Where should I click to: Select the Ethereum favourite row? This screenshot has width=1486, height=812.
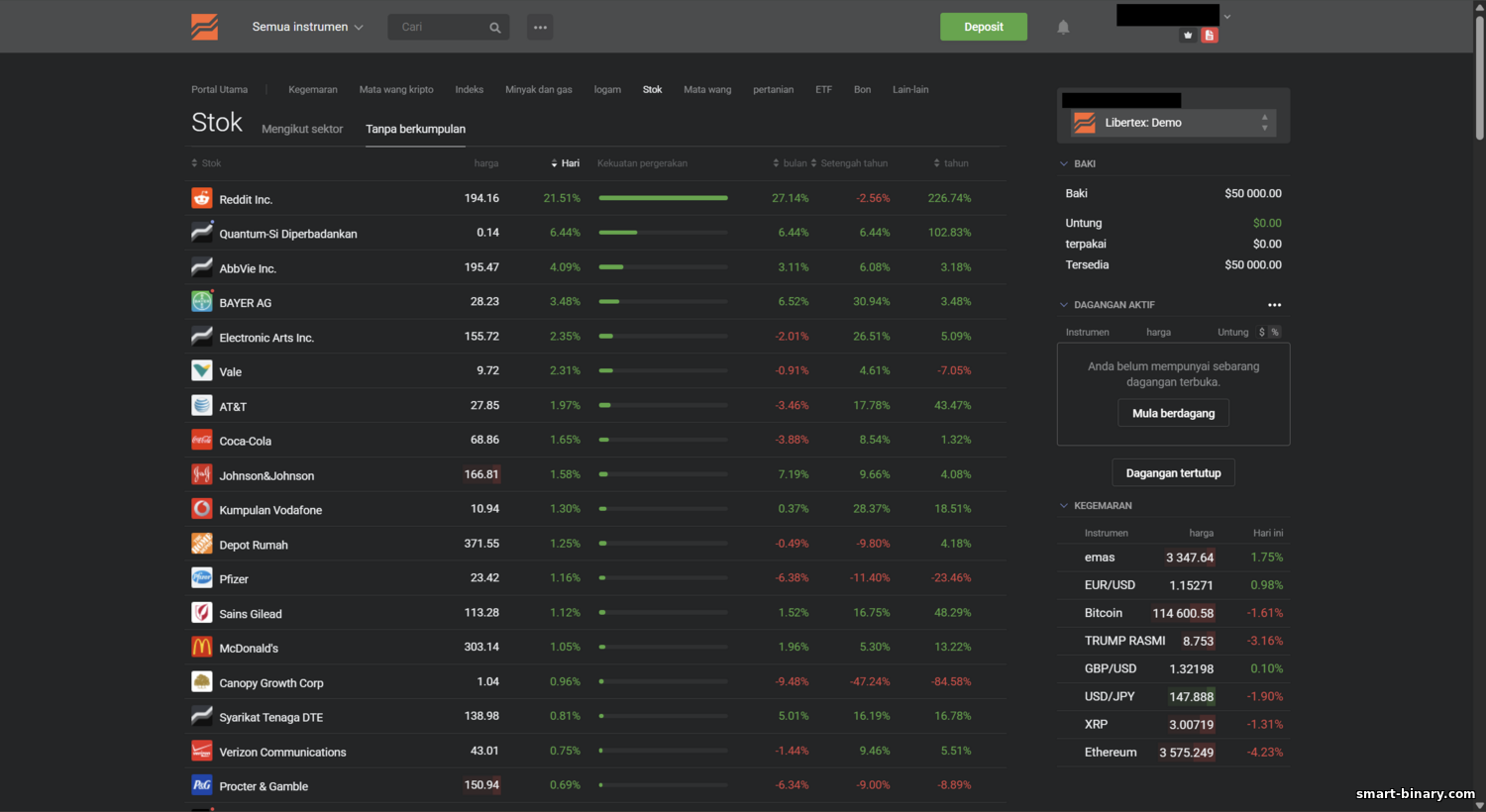(1174, 753)
